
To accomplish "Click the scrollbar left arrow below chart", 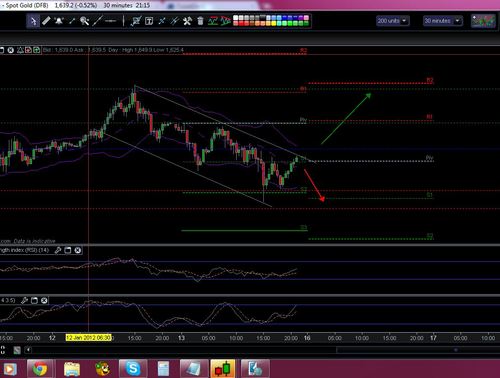I will tap(28, 350).
